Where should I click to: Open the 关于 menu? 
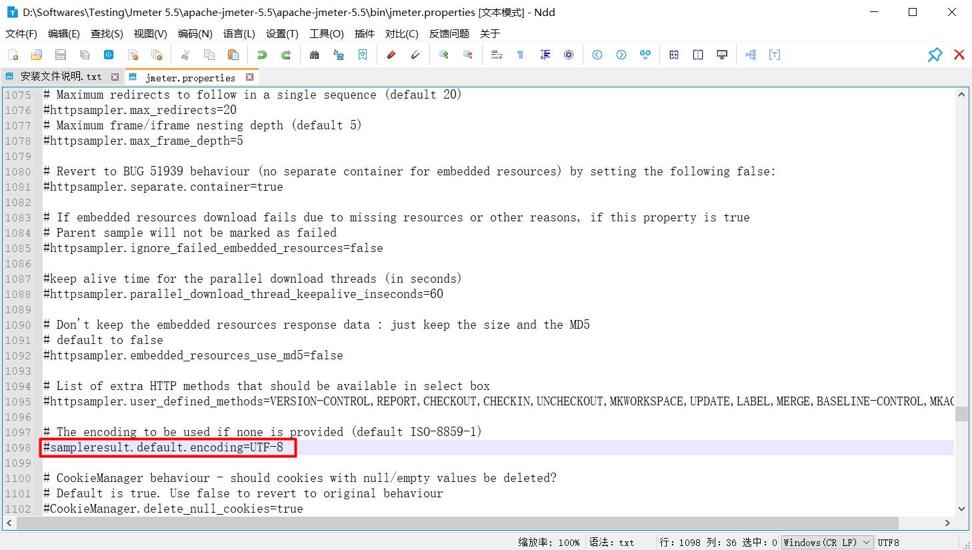[490, 33]
